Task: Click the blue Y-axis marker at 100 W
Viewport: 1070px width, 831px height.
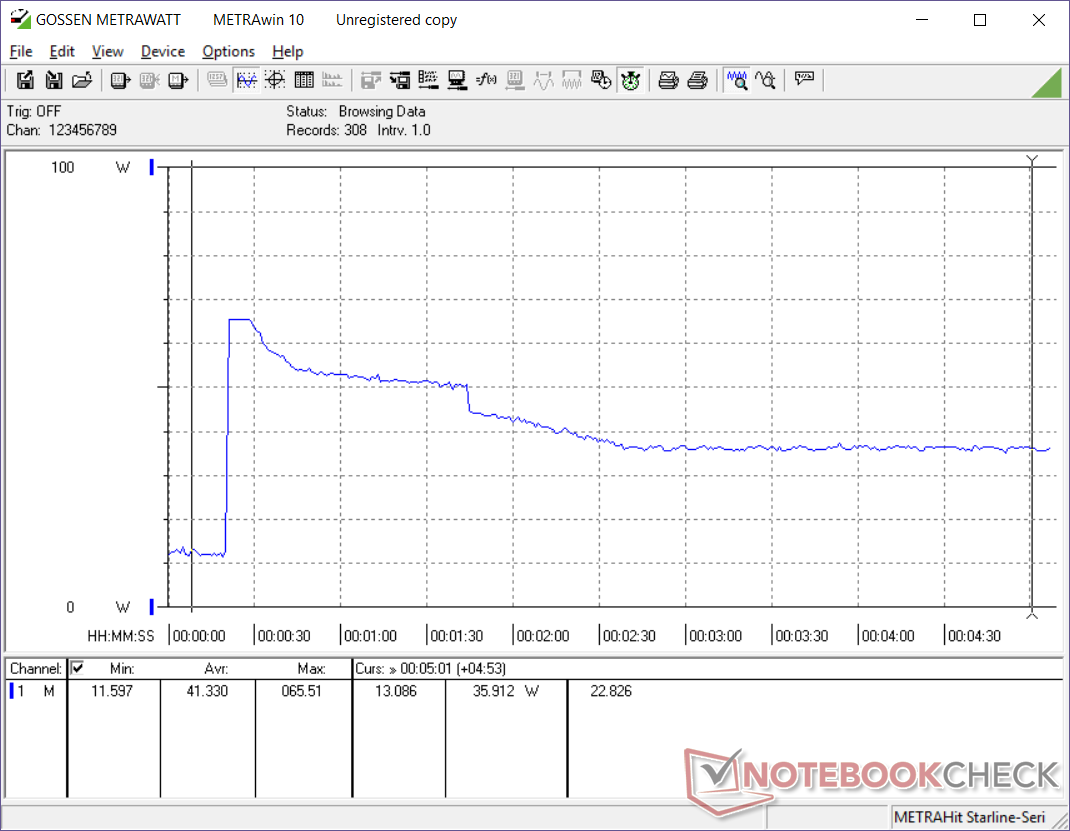Action: click(151, 168)
